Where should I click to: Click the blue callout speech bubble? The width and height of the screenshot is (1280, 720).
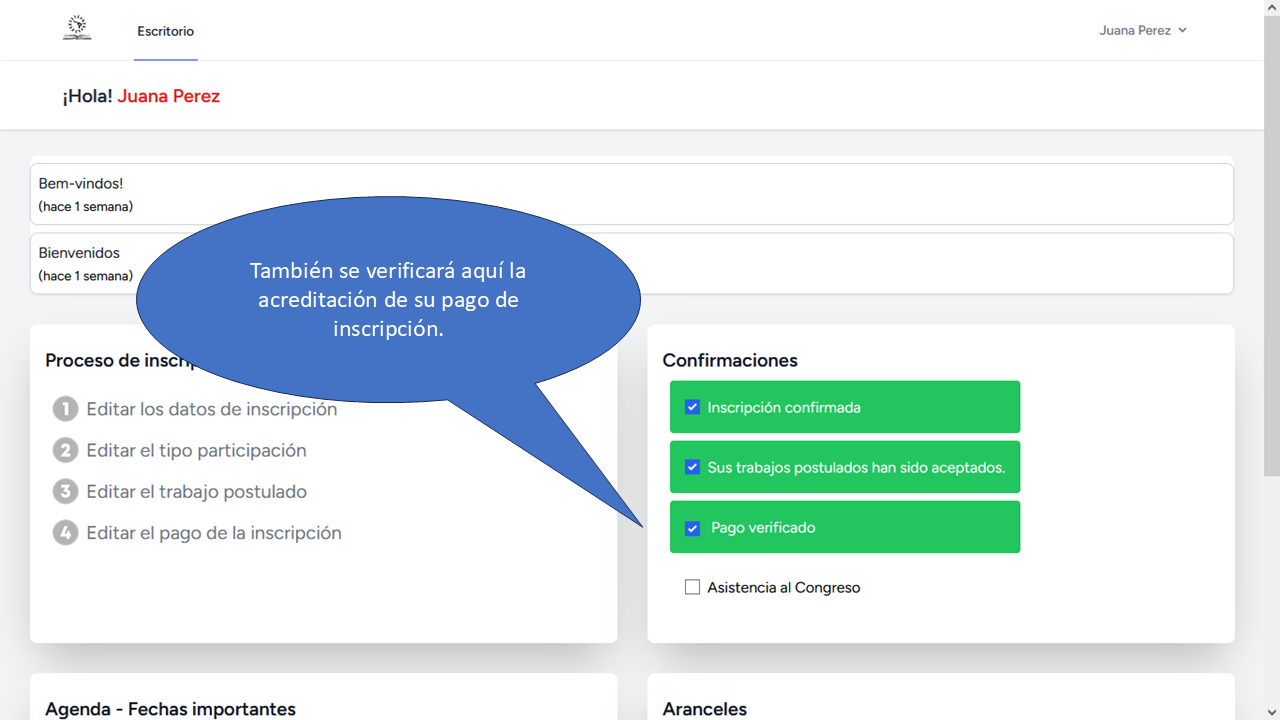tap(388, 299)
